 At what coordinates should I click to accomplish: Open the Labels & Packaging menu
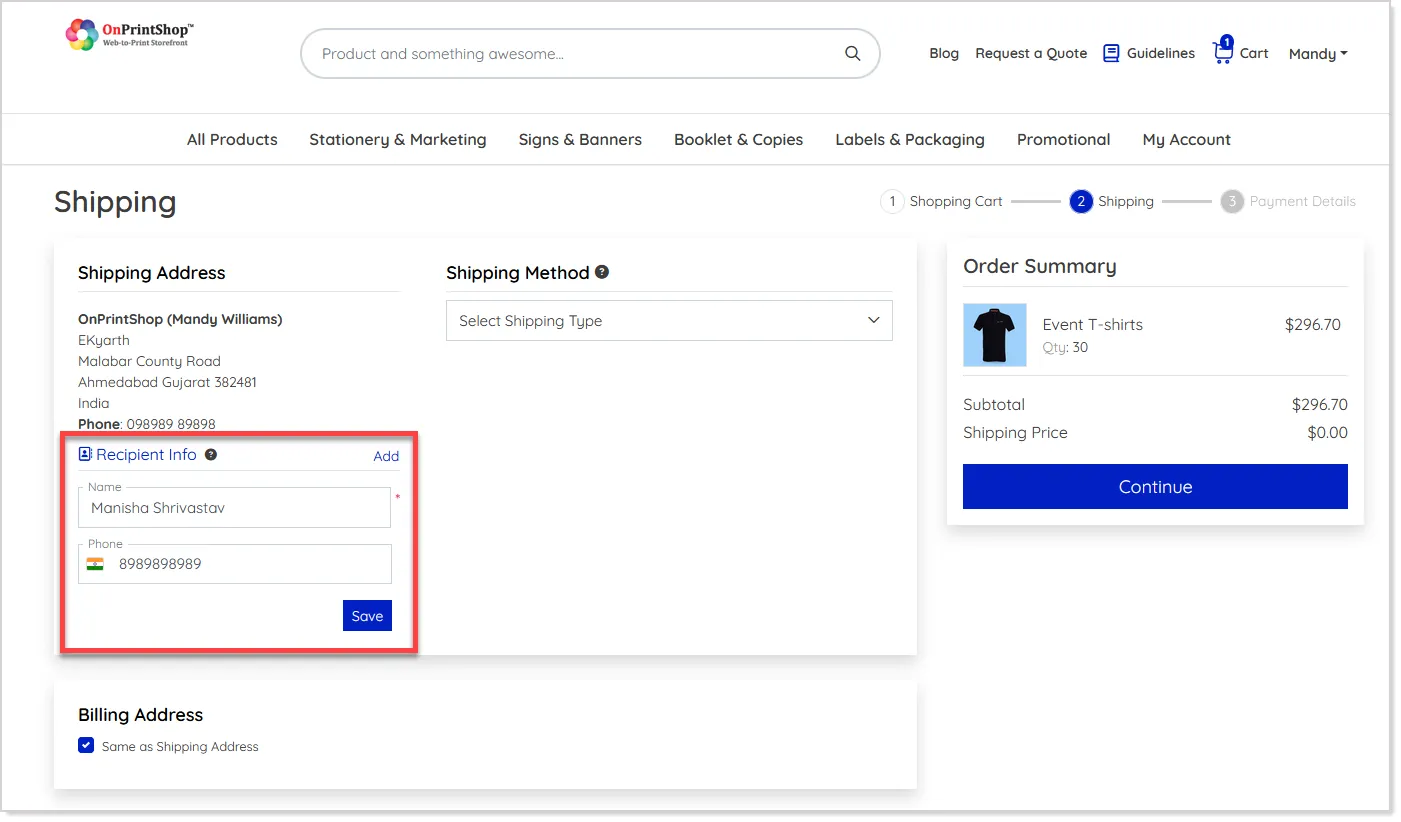(910, 140)
